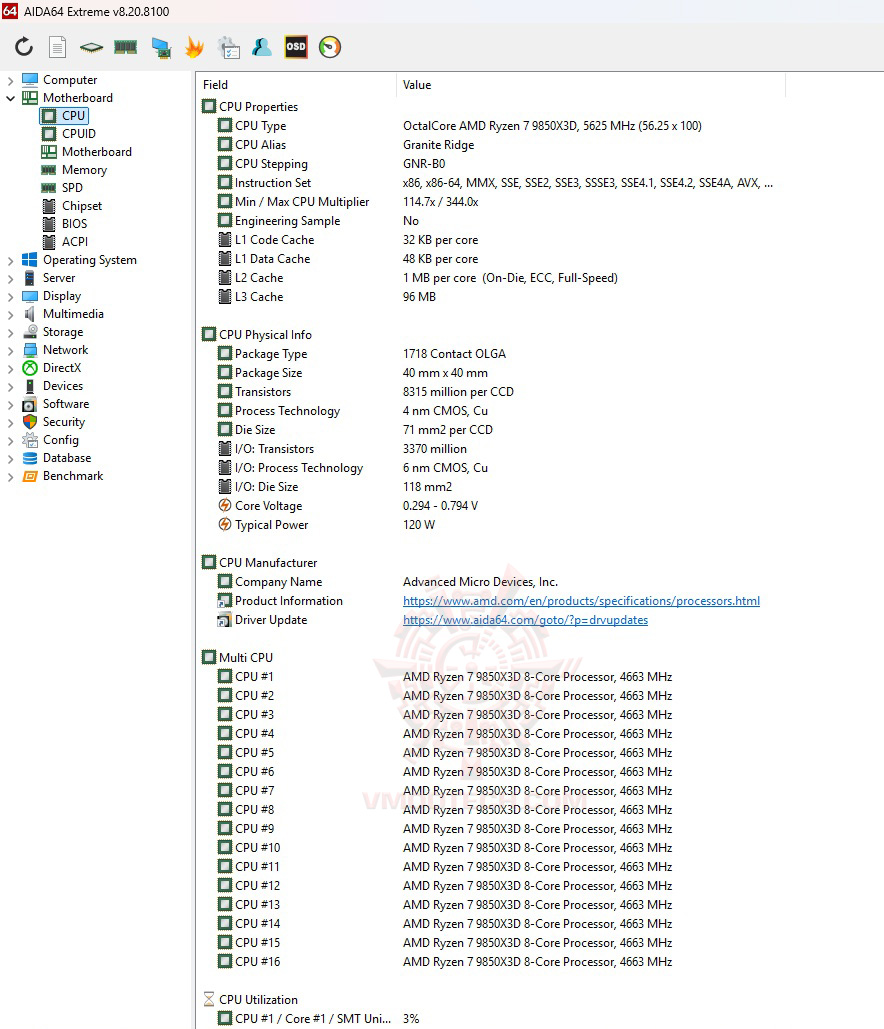This screenshot has height=1029, width=884.
Task: Select the Software tree label
Action: tap(66, 404)
